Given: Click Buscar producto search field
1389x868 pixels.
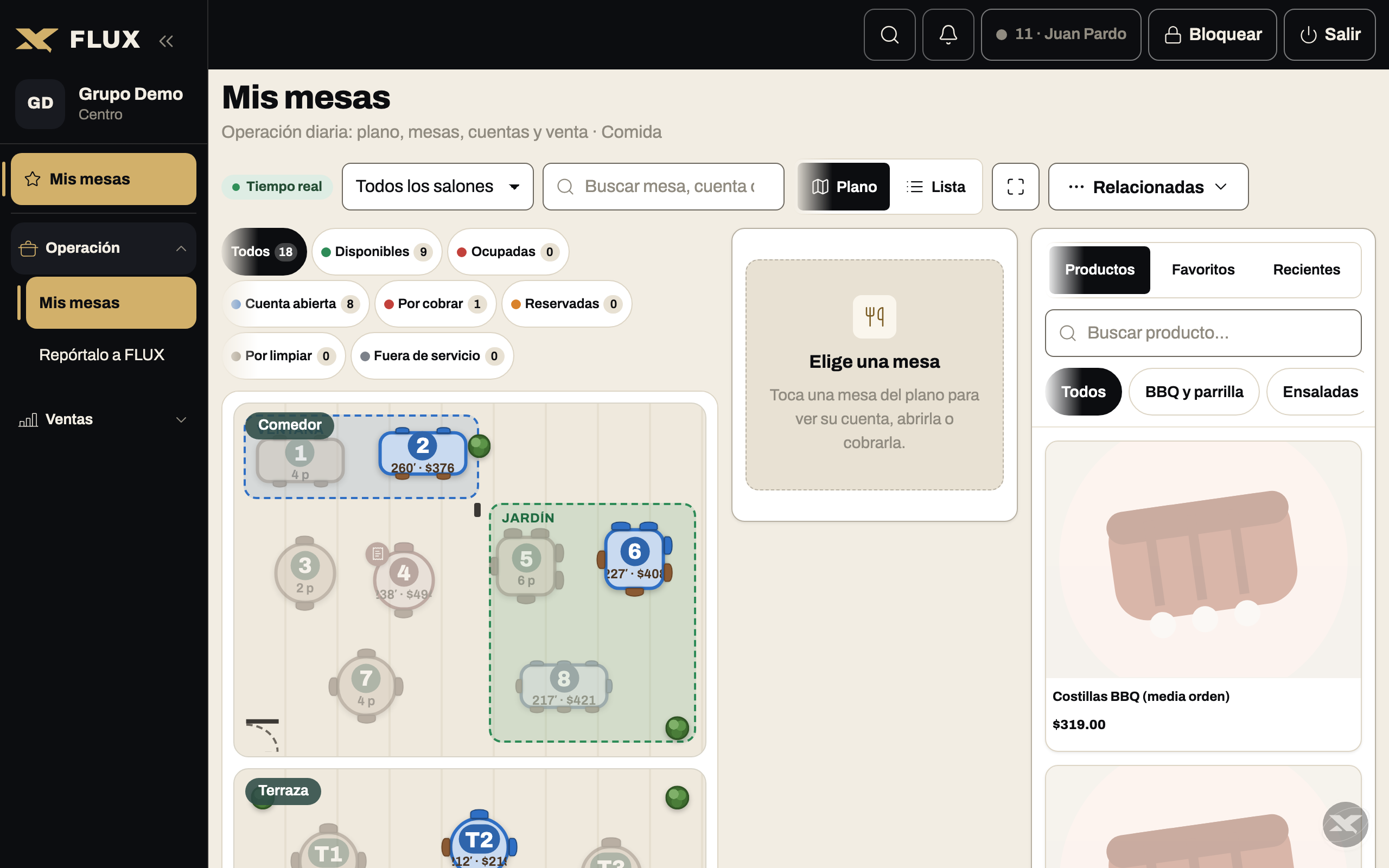Looking at the screenshot, I should click(x=1203, y=333).
